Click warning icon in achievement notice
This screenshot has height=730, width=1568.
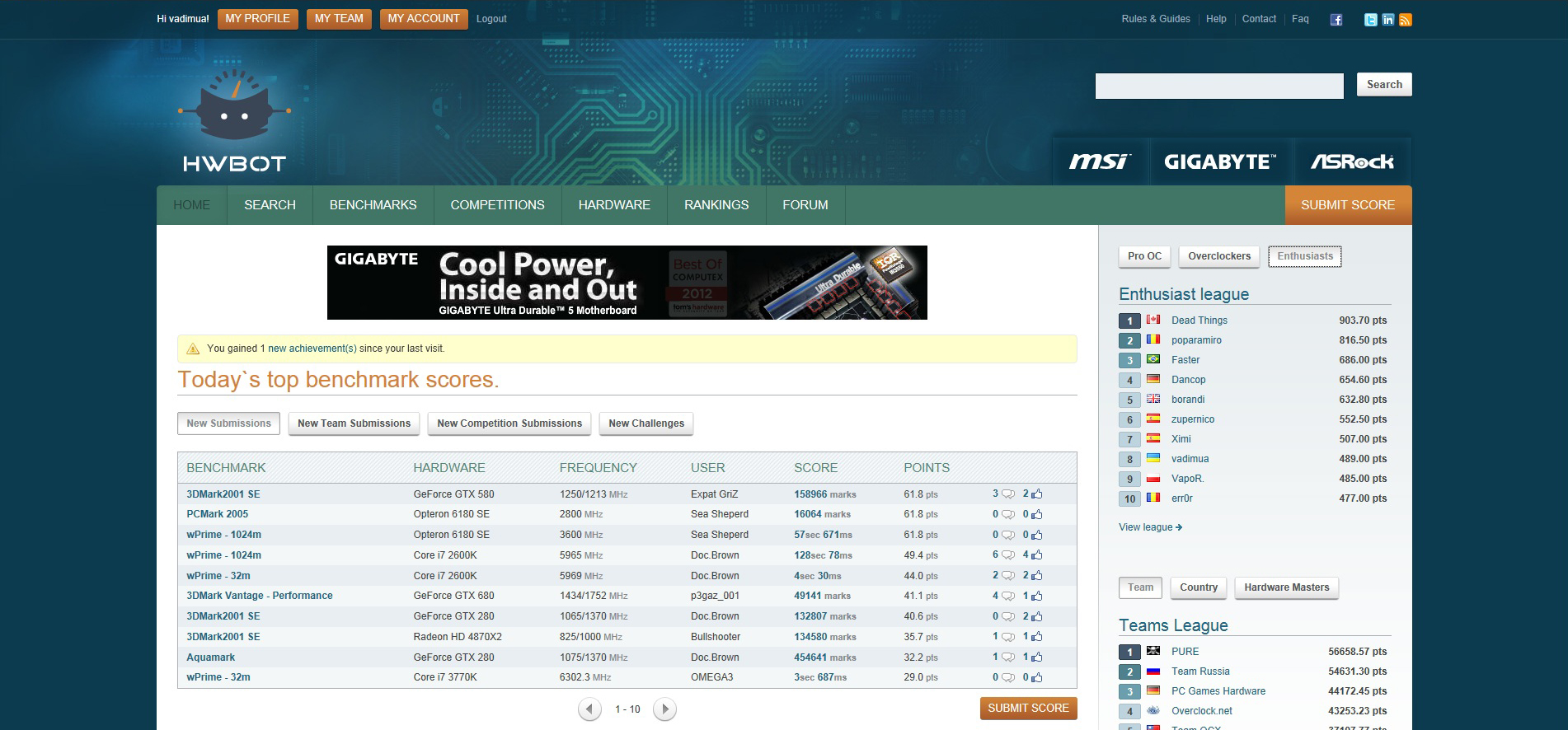(x=193, y=349)
